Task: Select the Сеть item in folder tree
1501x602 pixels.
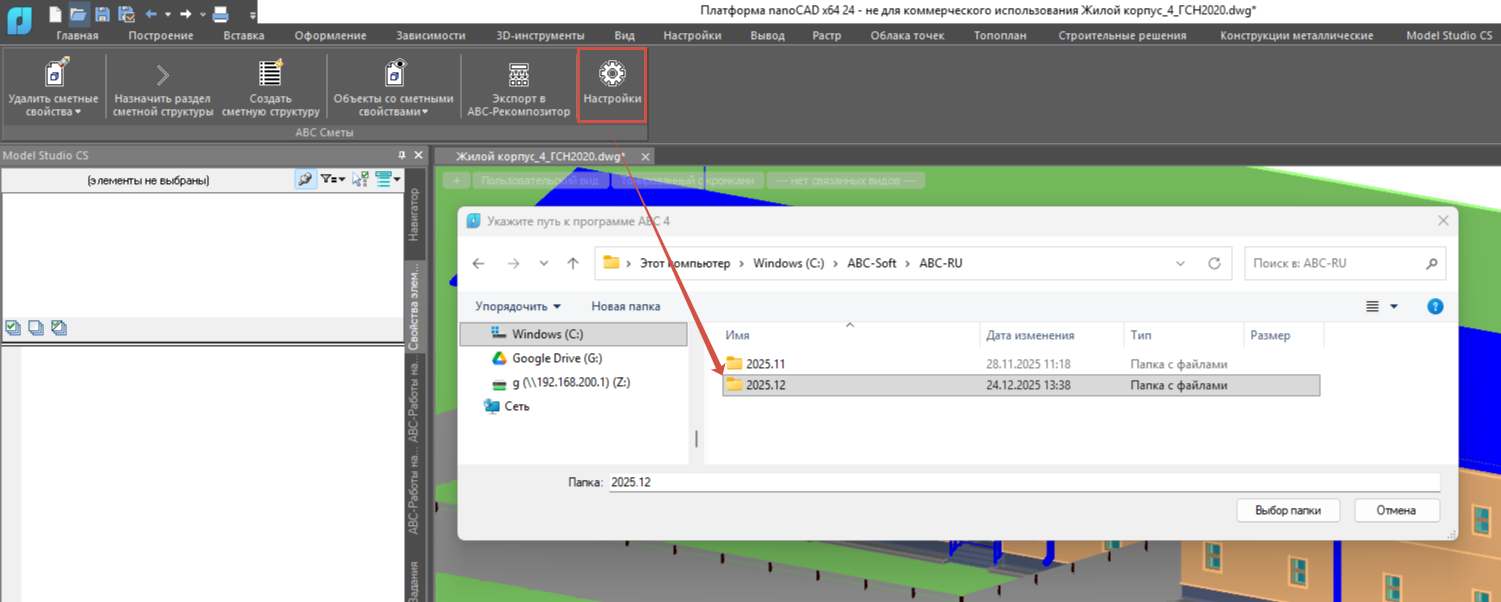Action: click(x=506, y=406)
